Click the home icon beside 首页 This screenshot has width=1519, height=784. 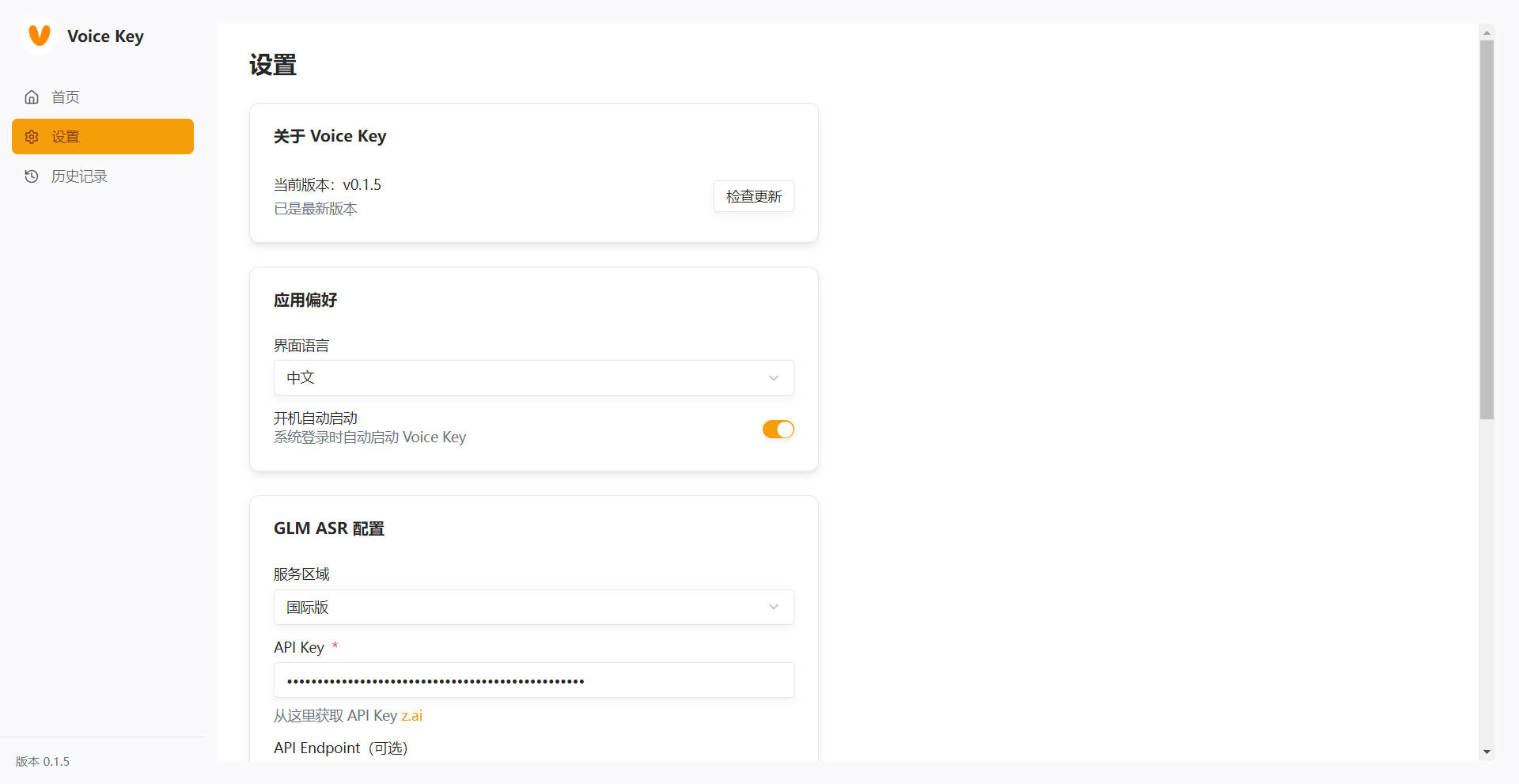[32, 97]
